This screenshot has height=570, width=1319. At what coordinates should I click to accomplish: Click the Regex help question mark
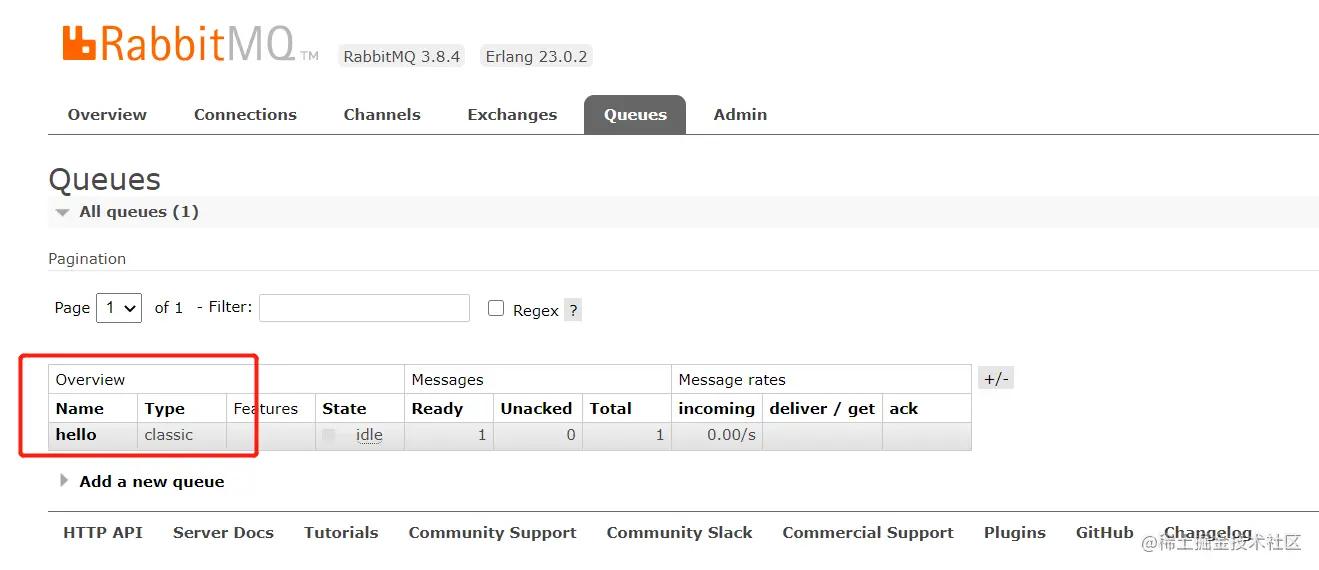pos(573,310)
